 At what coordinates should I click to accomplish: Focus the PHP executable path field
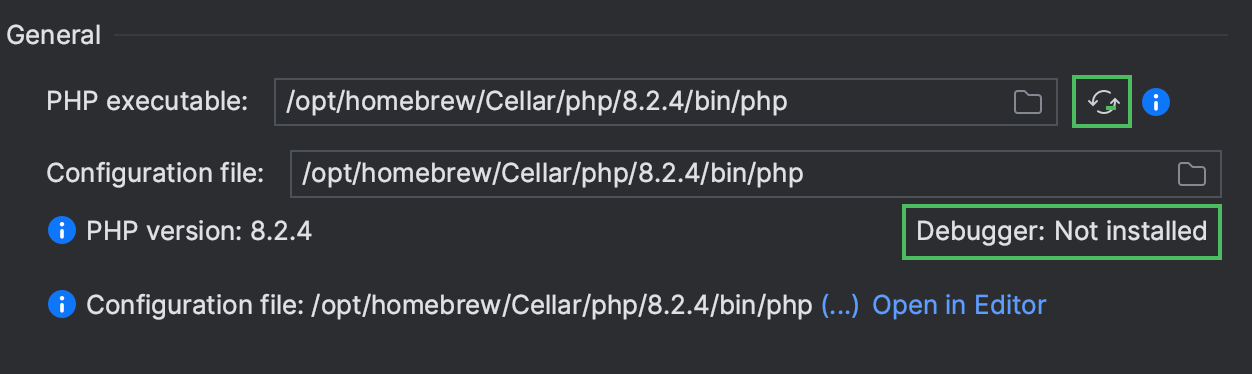click(x=665, y=102)
